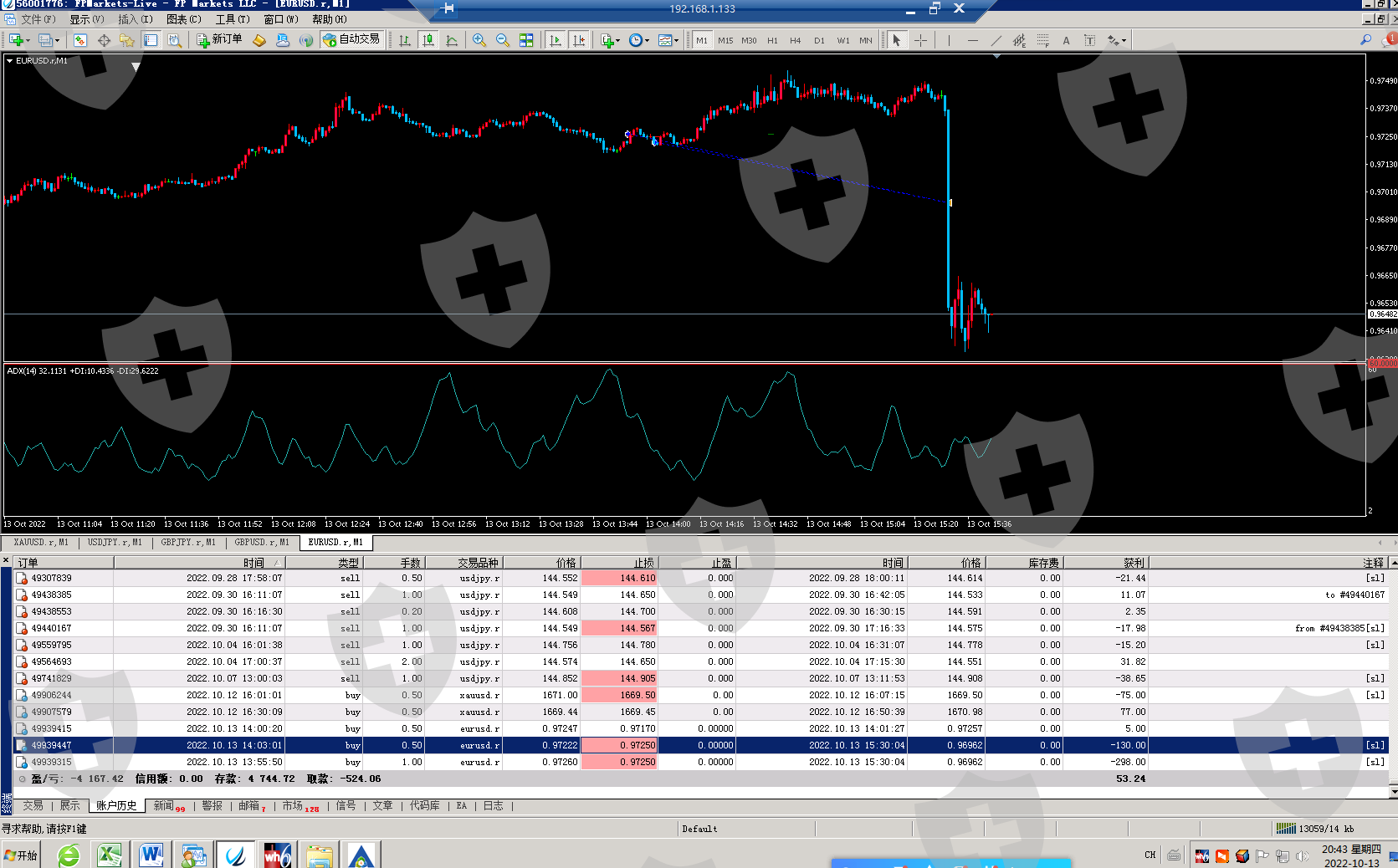Screen dimensions: 1398x868
Task: Click the zoom in magnifier icon
Action: 479,40
